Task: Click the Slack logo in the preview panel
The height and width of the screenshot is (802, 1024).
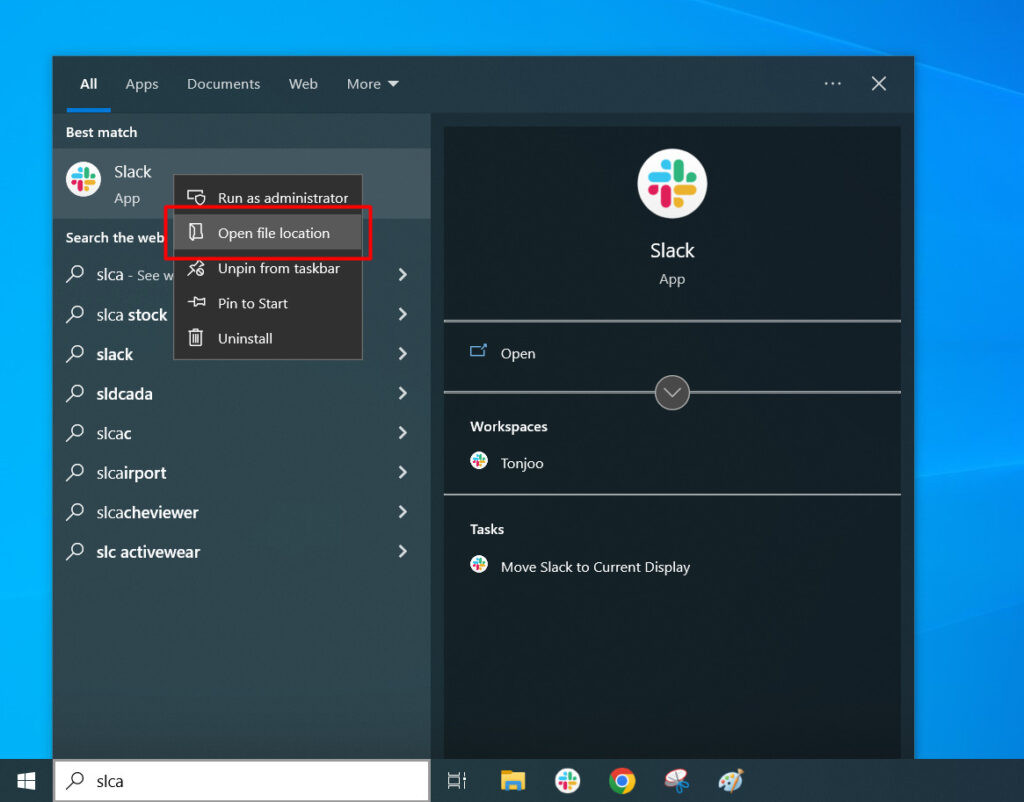Action: [672, 184]
